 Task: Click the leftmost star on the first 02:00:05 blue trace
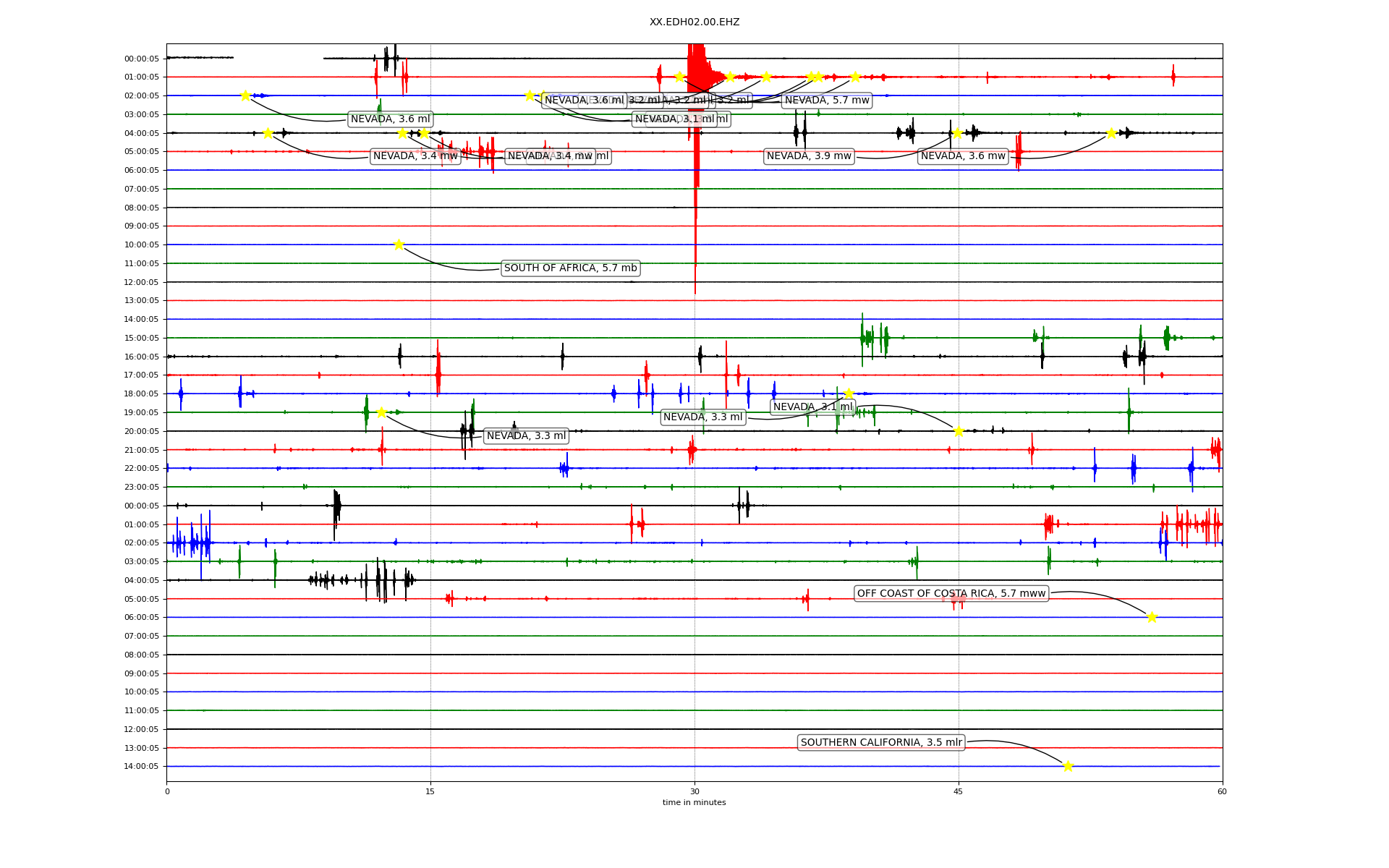tap(245, 95)
